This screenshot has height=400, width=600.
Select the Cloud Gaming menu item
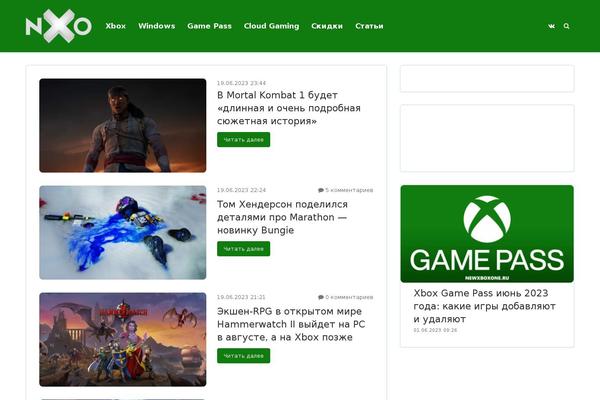271,26
